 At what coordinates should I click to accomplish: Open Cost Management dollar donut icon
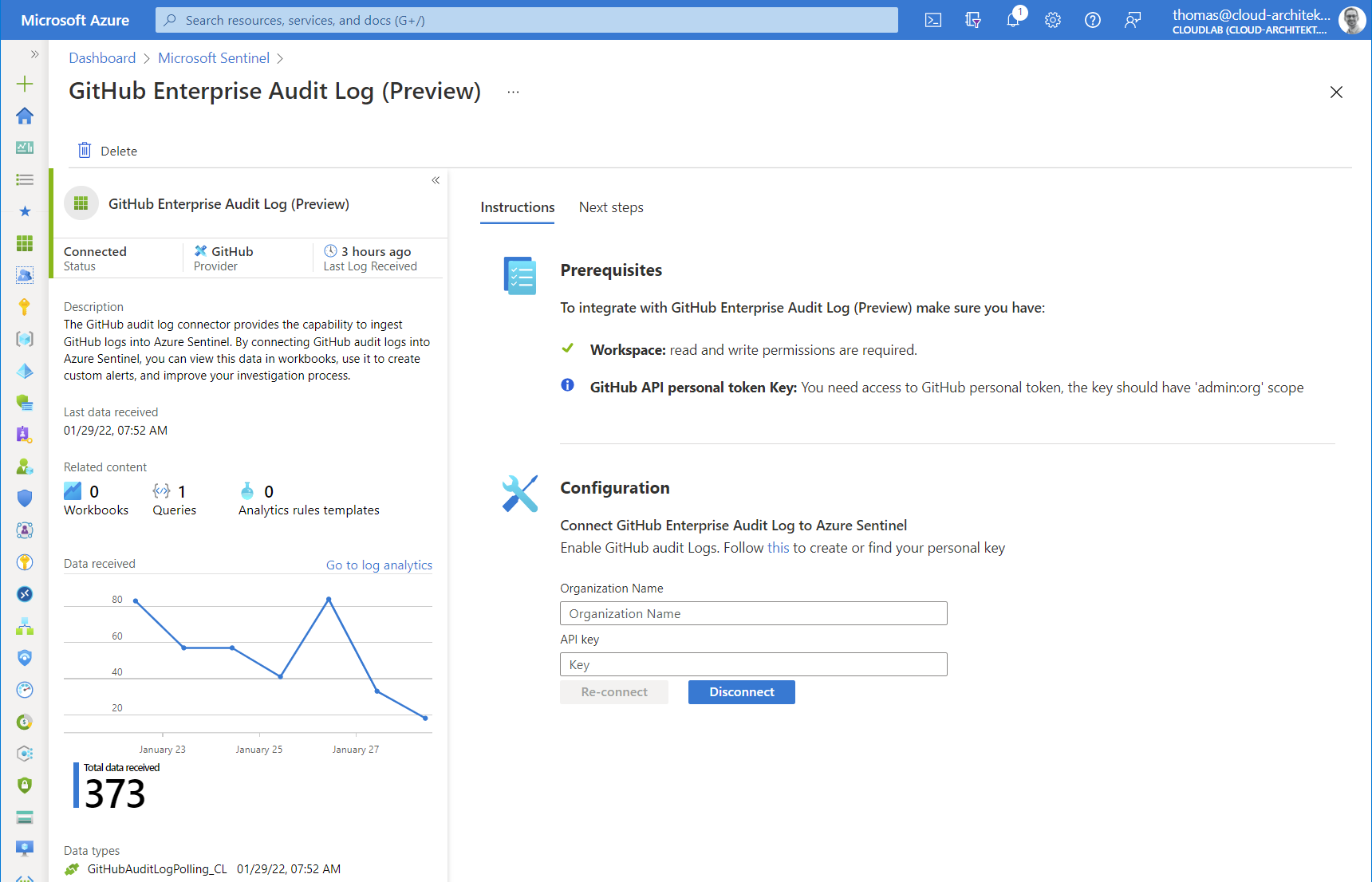(25, 722)
